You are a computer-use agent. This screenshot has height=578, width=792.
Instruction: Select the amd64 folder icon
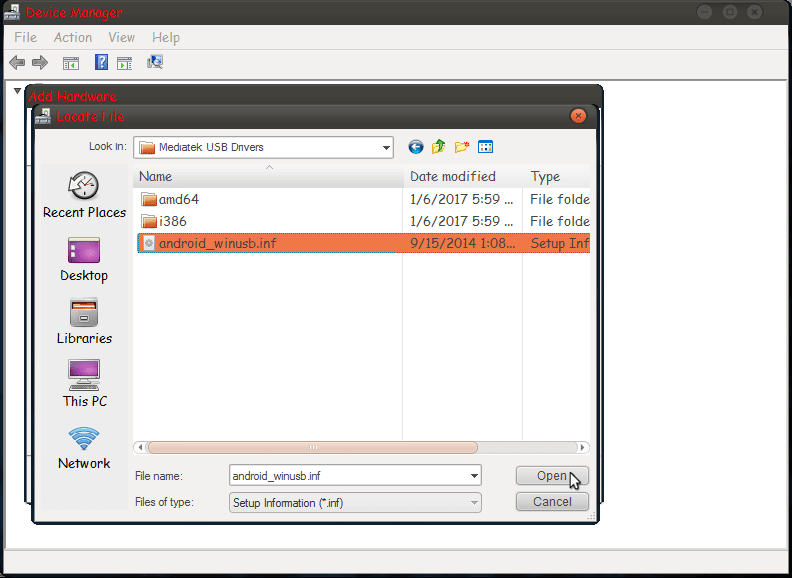point(149,199)
